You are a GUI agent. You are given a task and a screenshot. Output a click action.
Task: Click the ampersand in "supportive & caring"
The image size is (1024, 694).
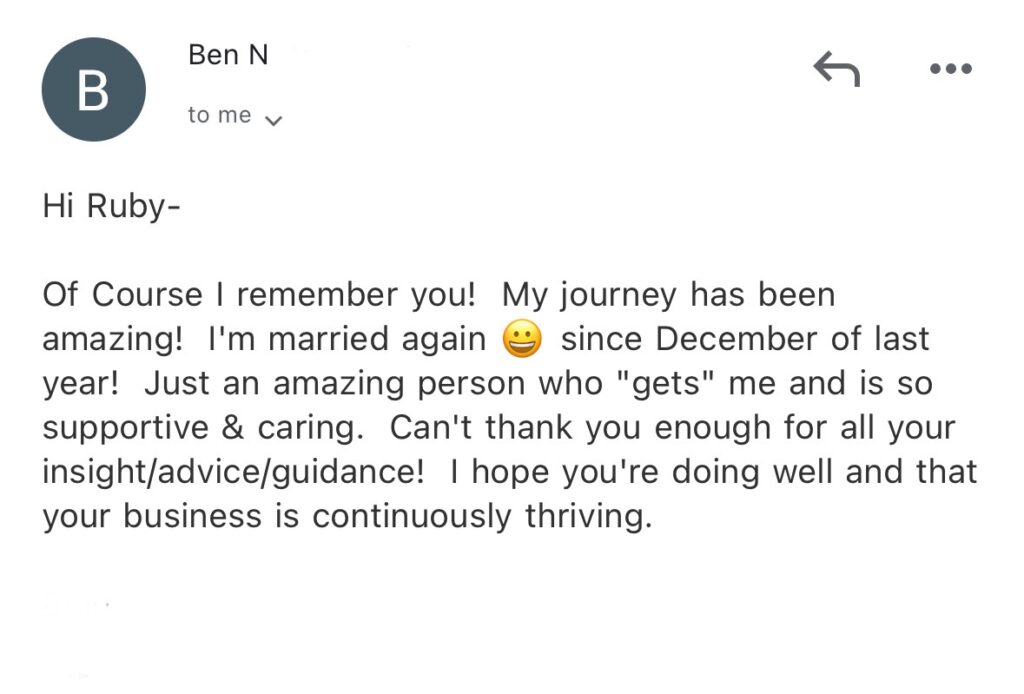click(233, 428)
